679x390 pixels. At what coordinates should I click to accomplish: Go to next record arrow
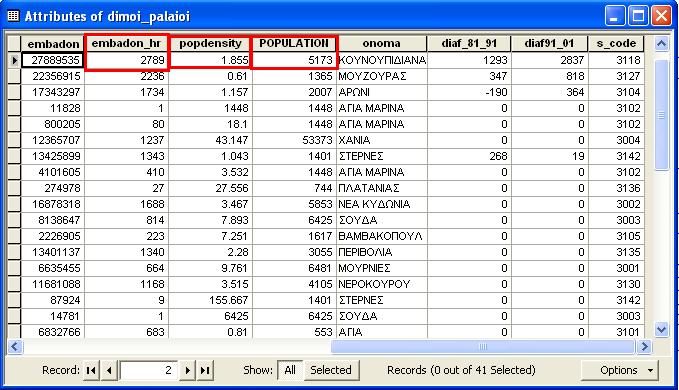pyautogui.click(x=187, y=371)
